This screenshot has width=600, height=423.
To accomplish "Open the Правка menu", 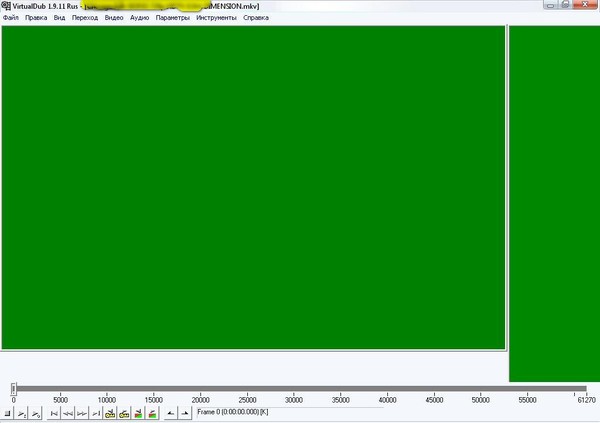I will pyautogui.click(x=36, y=18).
